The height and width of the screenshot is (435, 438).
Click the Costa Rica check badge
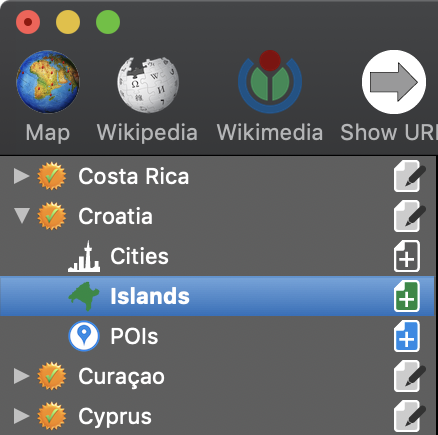(x=51, y=176)
